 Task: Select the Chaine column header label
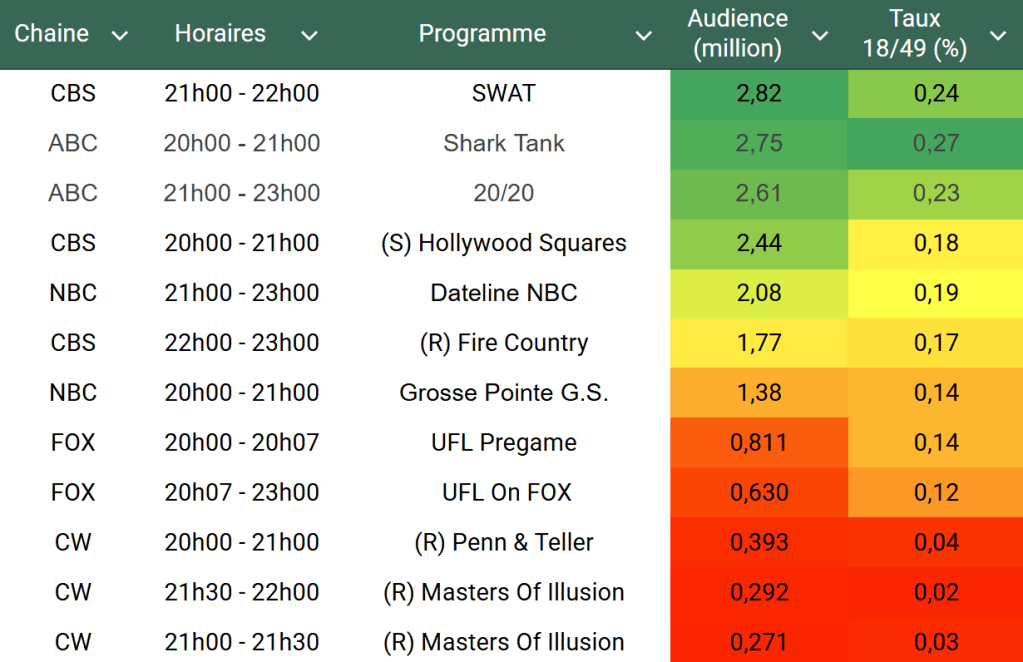(52, 34)
